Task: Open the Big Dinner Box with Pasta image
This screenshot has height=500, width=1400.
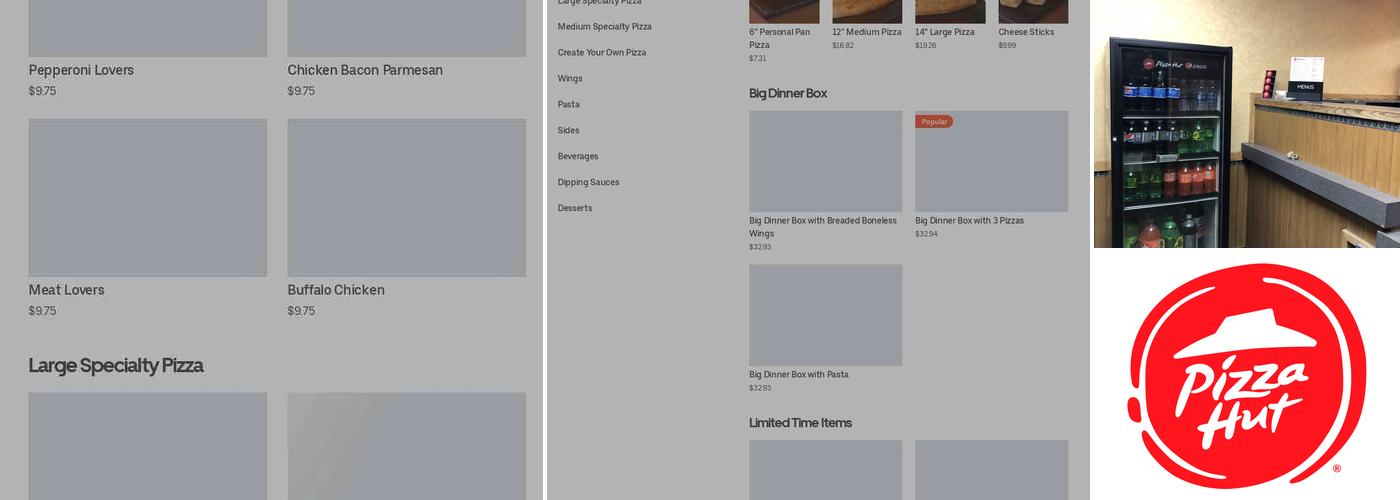Action: click(826, 315)
